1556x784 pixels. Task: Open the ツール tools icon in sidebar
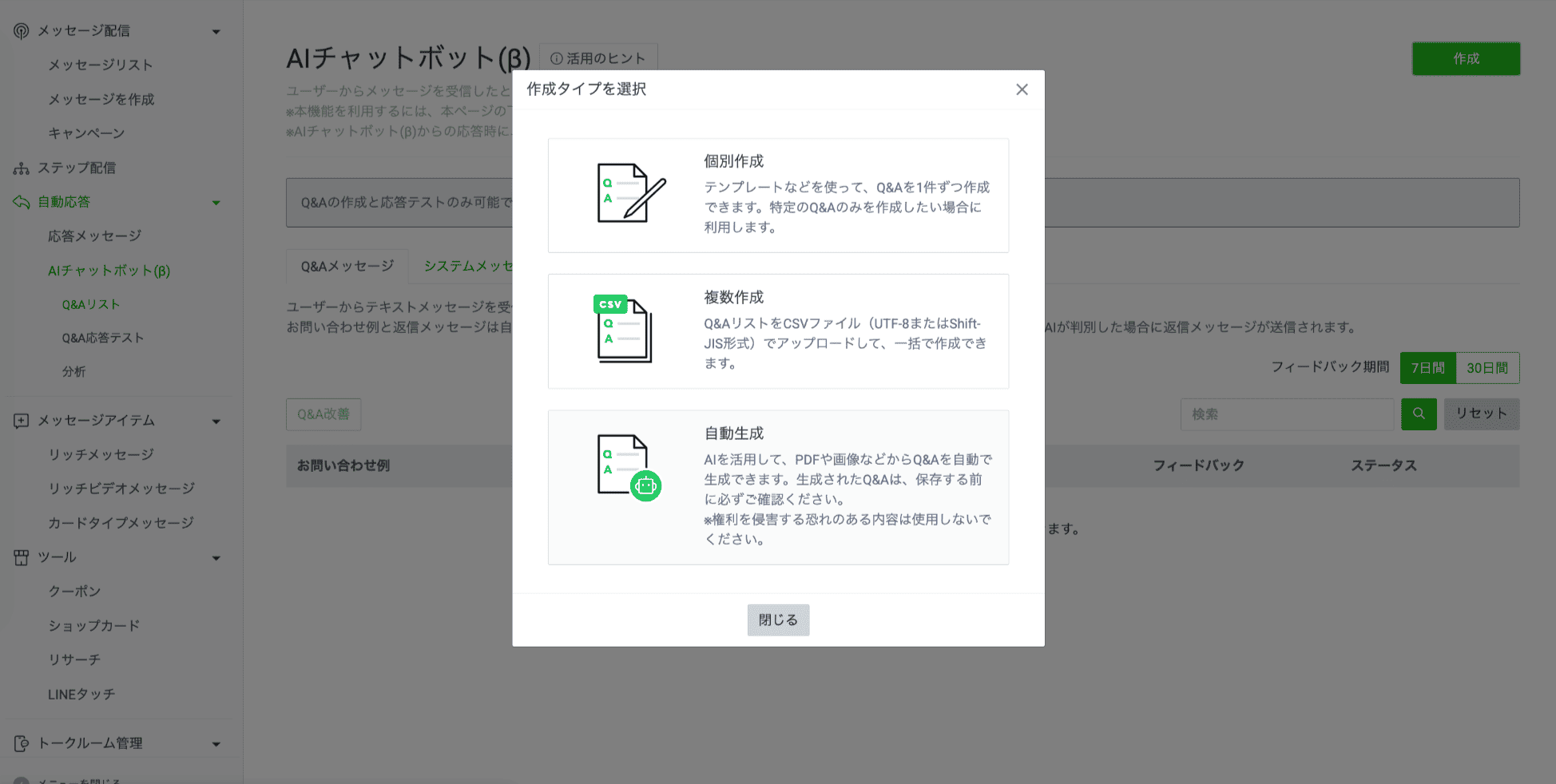point(21,557)
